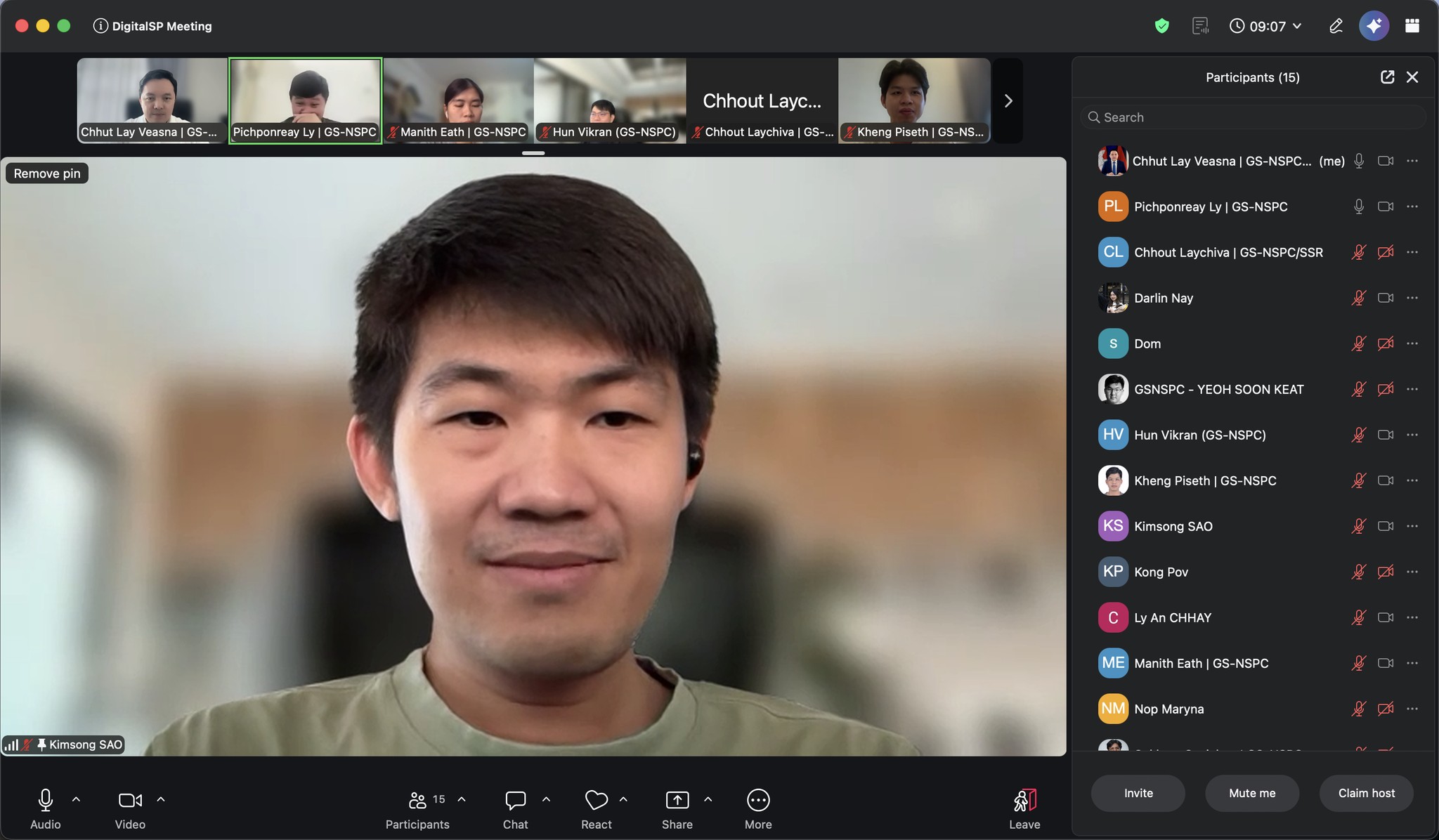Open more options for Nop Maryna

click(x=1412, y=709)
